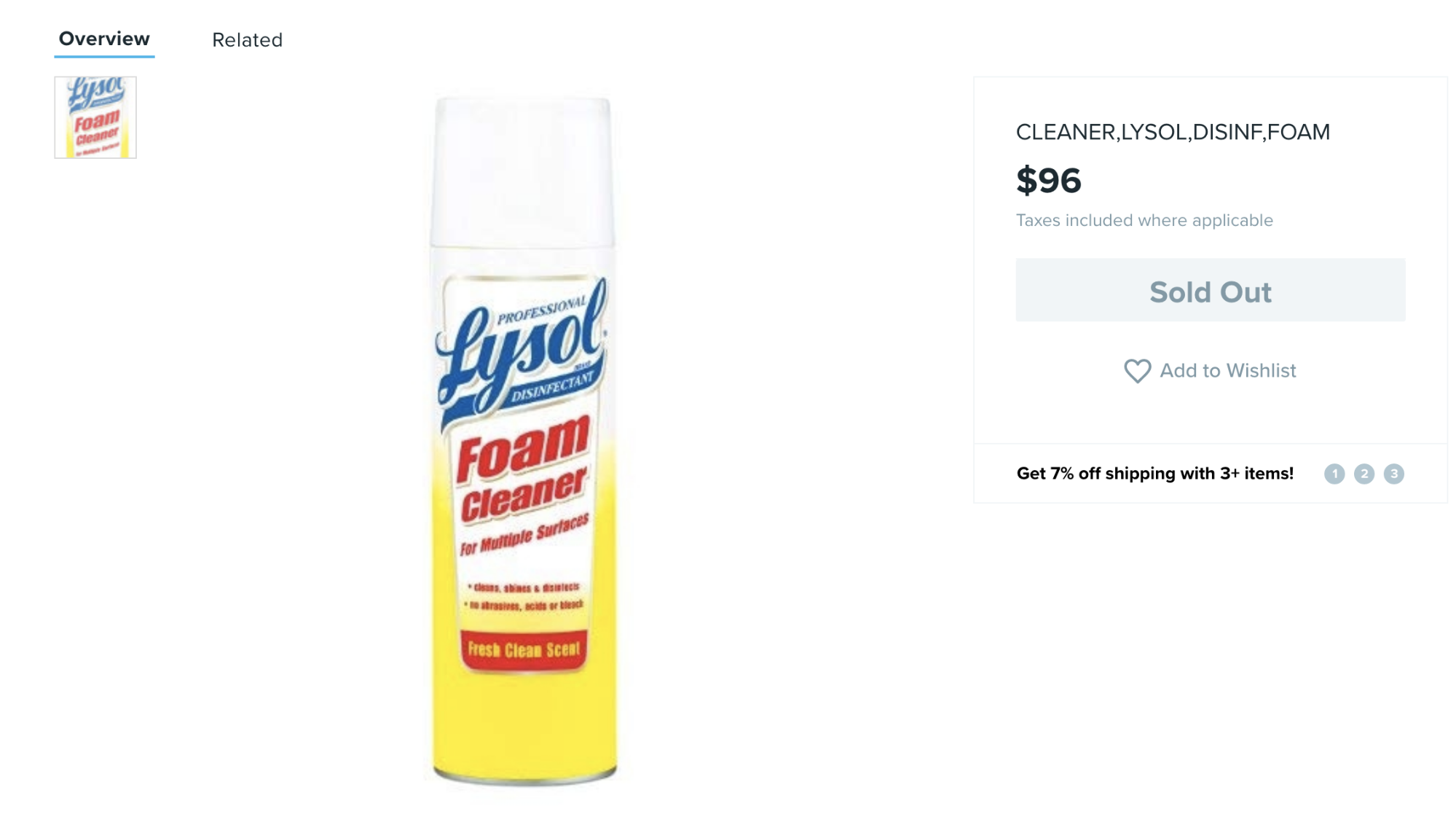
Task: Click the heart wishlist icon
Action: pyautogui.click(x=1137, y=371)
